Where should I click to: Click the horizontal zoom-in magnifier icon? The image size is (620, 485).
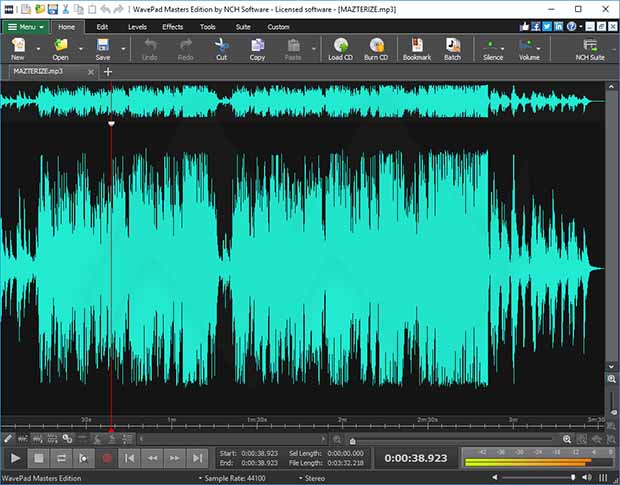[x=567, y=439]
